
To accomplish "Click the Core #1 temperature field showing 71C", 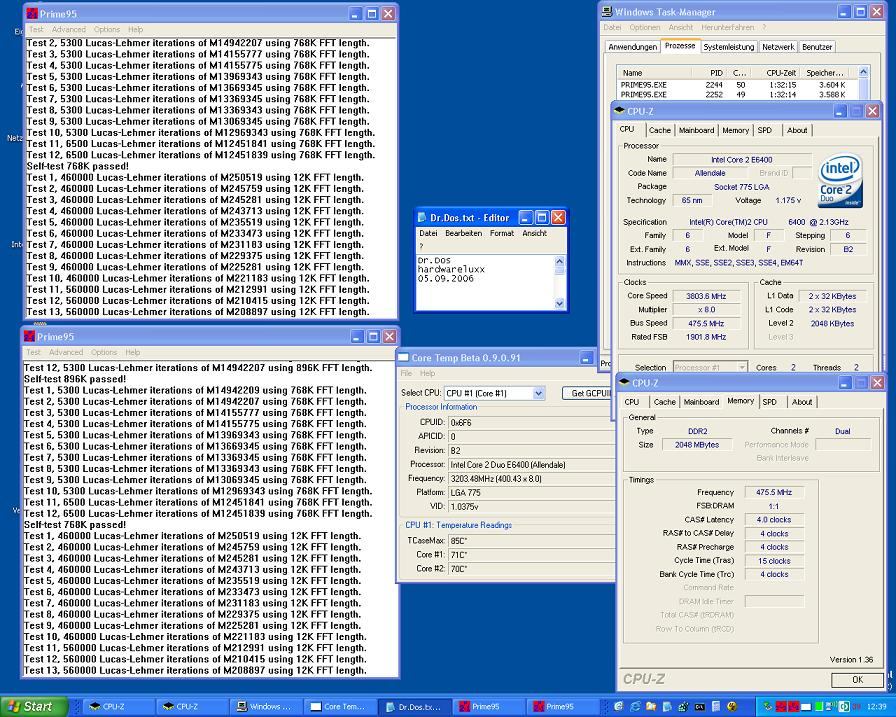I will [531, 555].
